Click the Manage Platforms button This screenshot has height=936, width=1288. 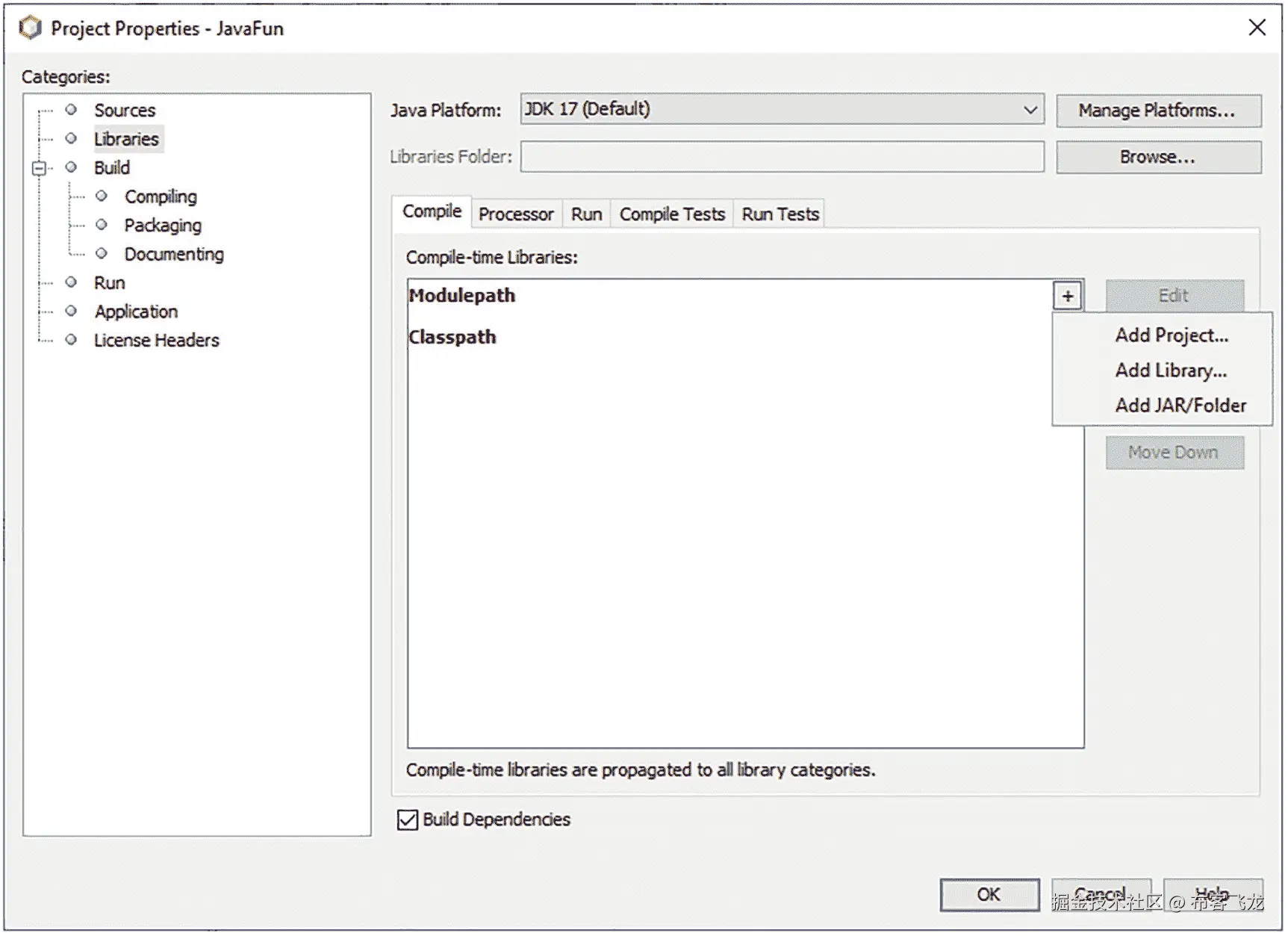point(1158,110)
